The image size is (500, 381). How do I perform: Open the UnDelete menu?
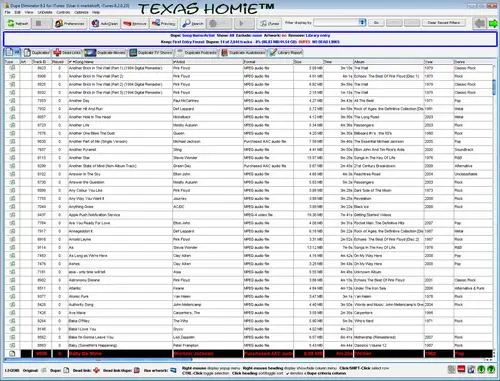45,12
